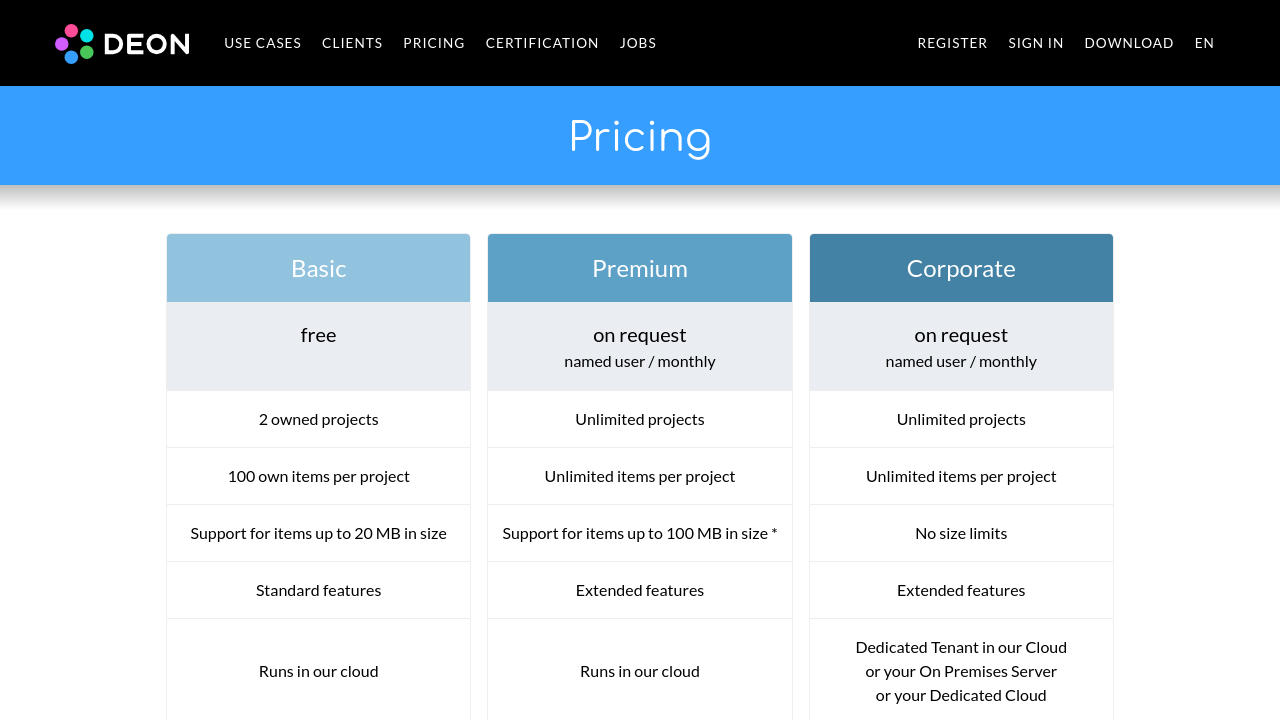Open the Pricing nav link
1280x720 pixels.
[x=434, y=43]
